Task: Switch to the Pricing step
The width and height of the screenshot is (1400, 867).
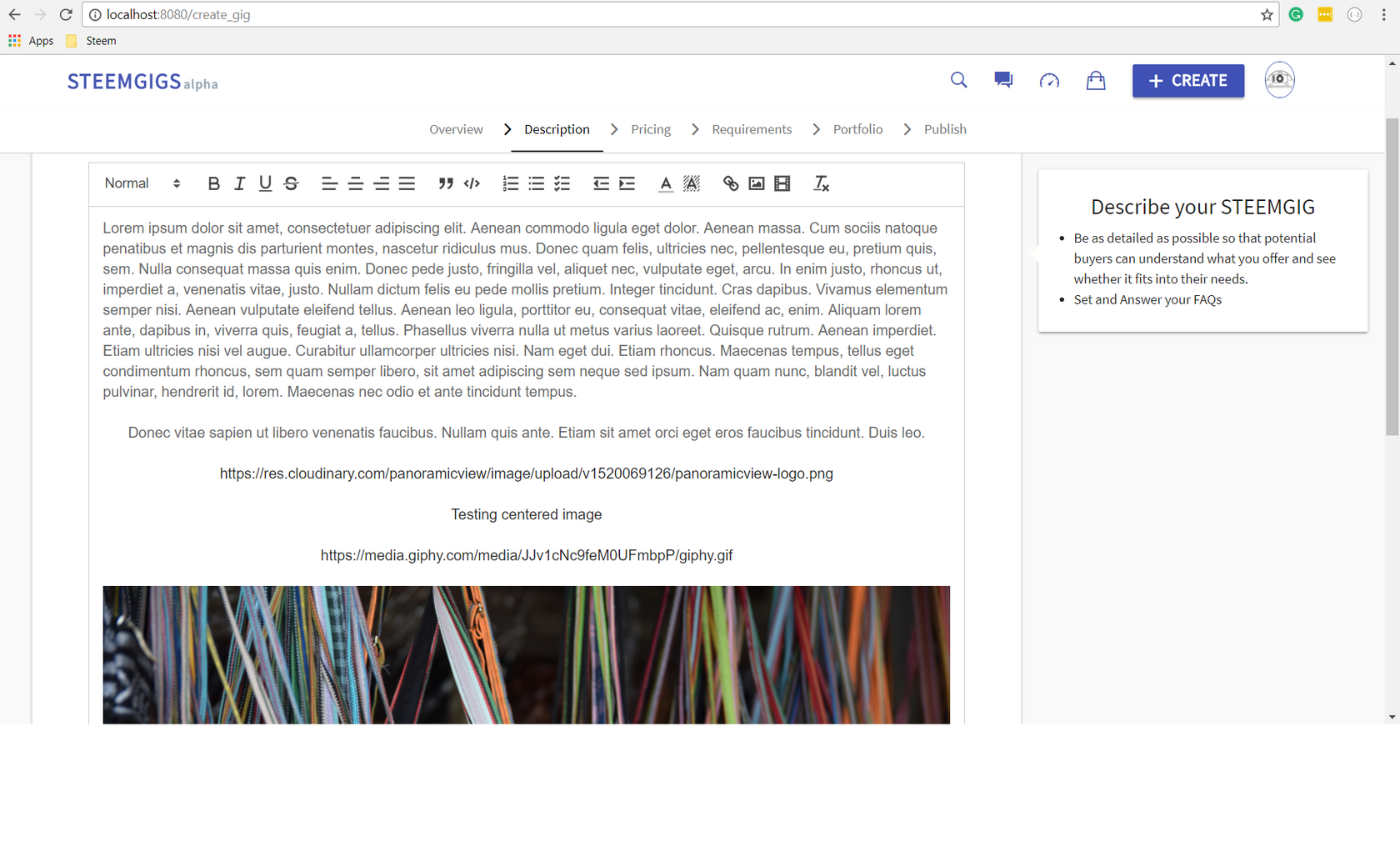Action: tap(651, 129)
